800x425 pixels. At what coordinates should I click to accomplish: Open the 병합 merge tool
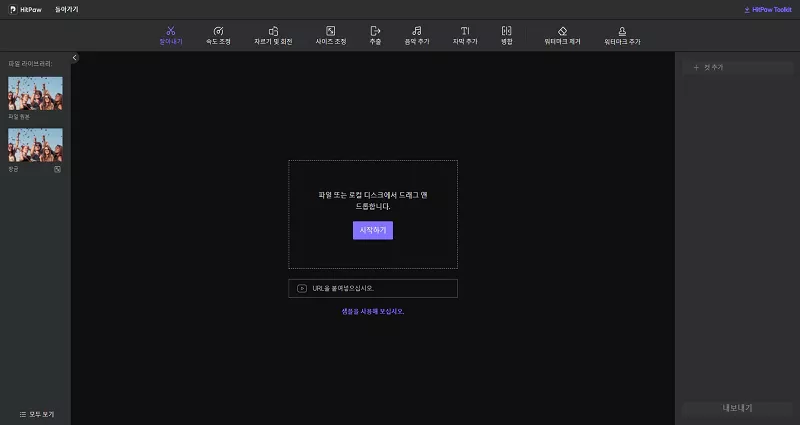506,35
